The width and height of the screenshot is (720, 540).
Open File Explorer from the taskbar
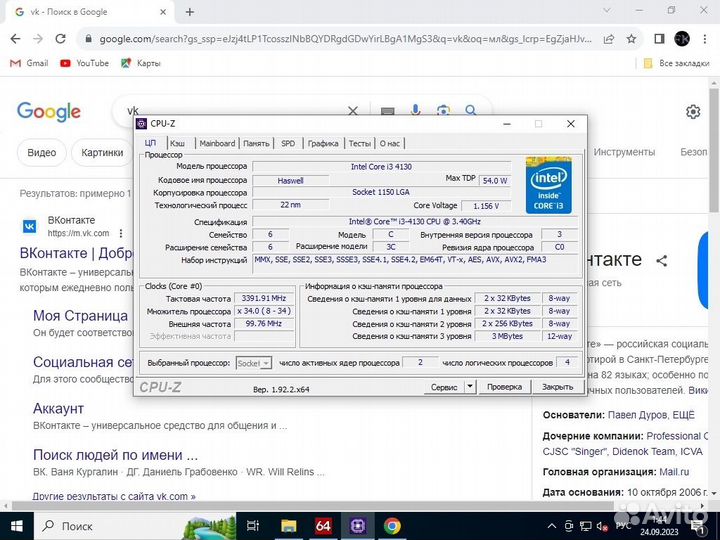[x=288, y=526]
